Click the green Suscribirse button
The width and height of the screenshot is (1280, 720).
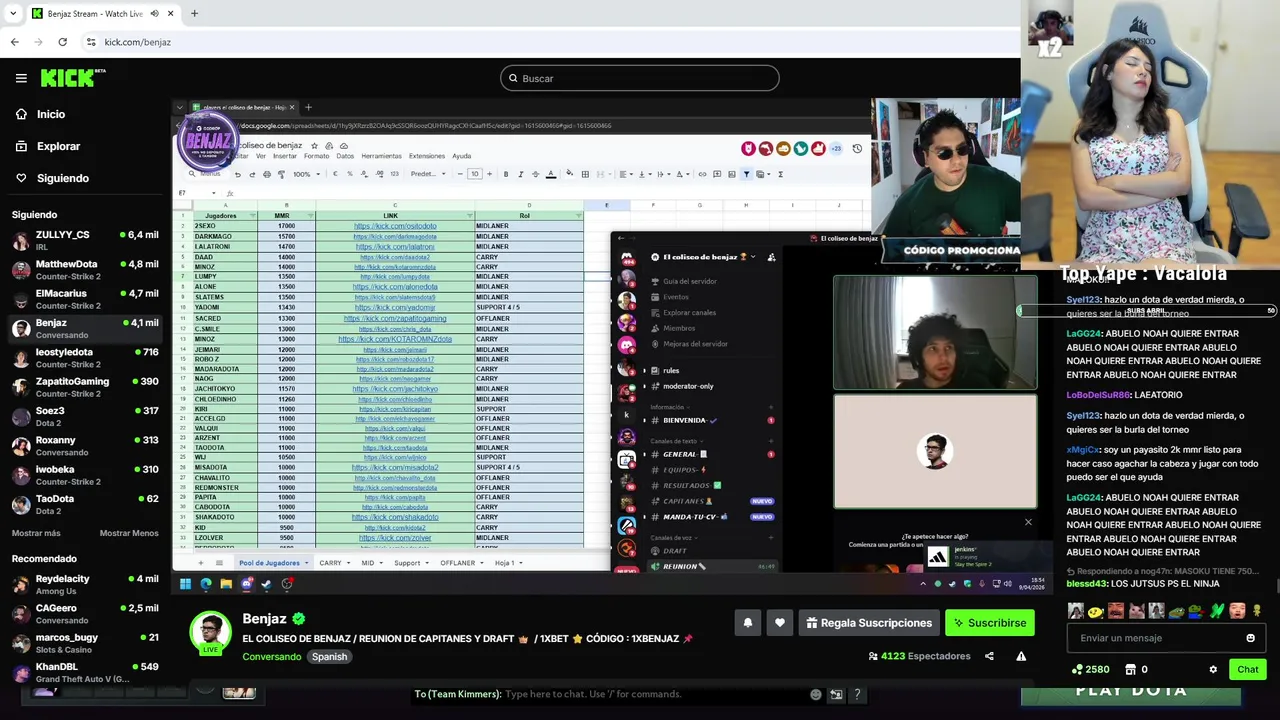[x=990, y=623]
